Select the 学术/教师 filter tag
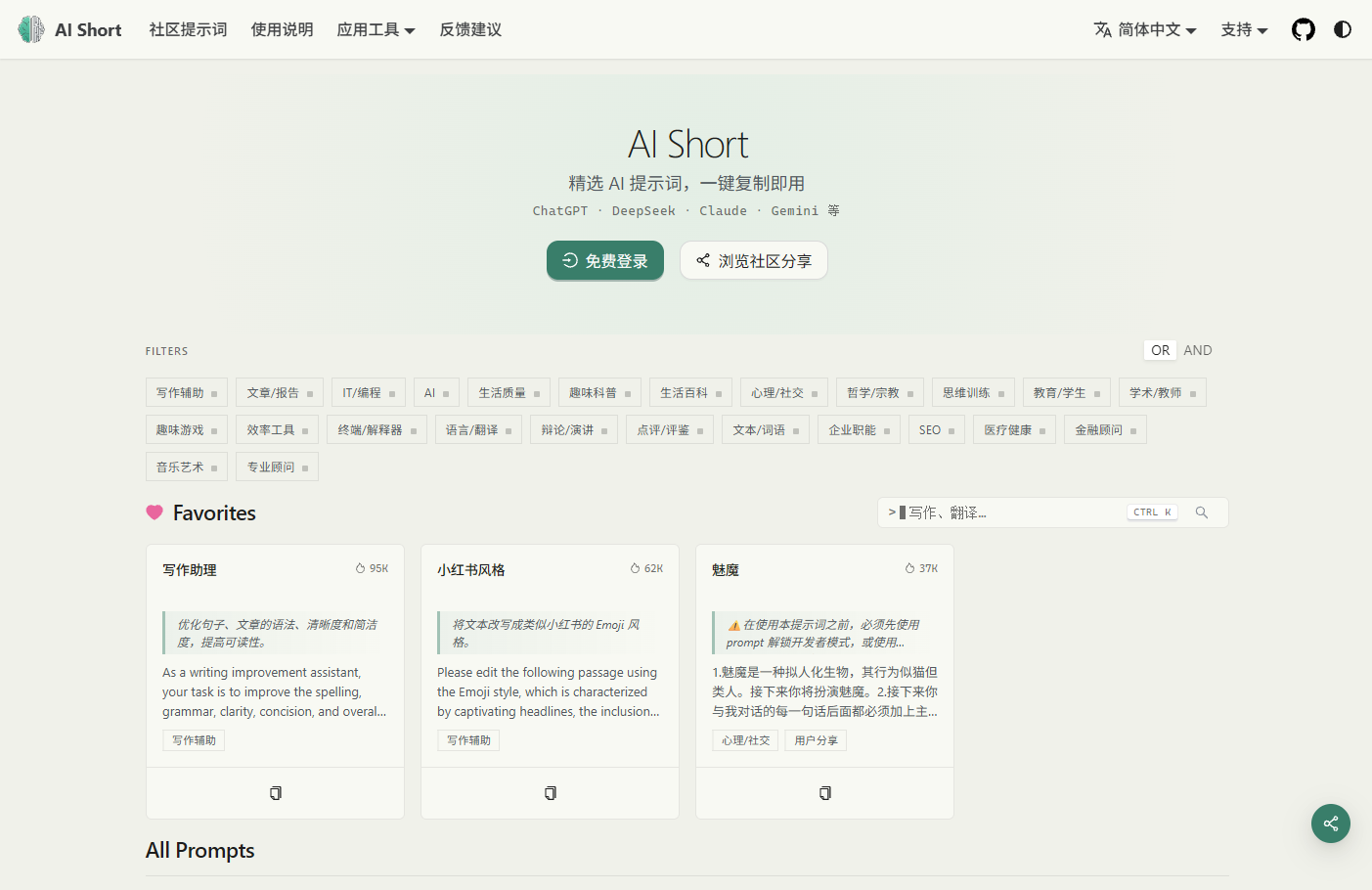The height and width of the screenshot is (890, 1372). [x=1163, y=392]
